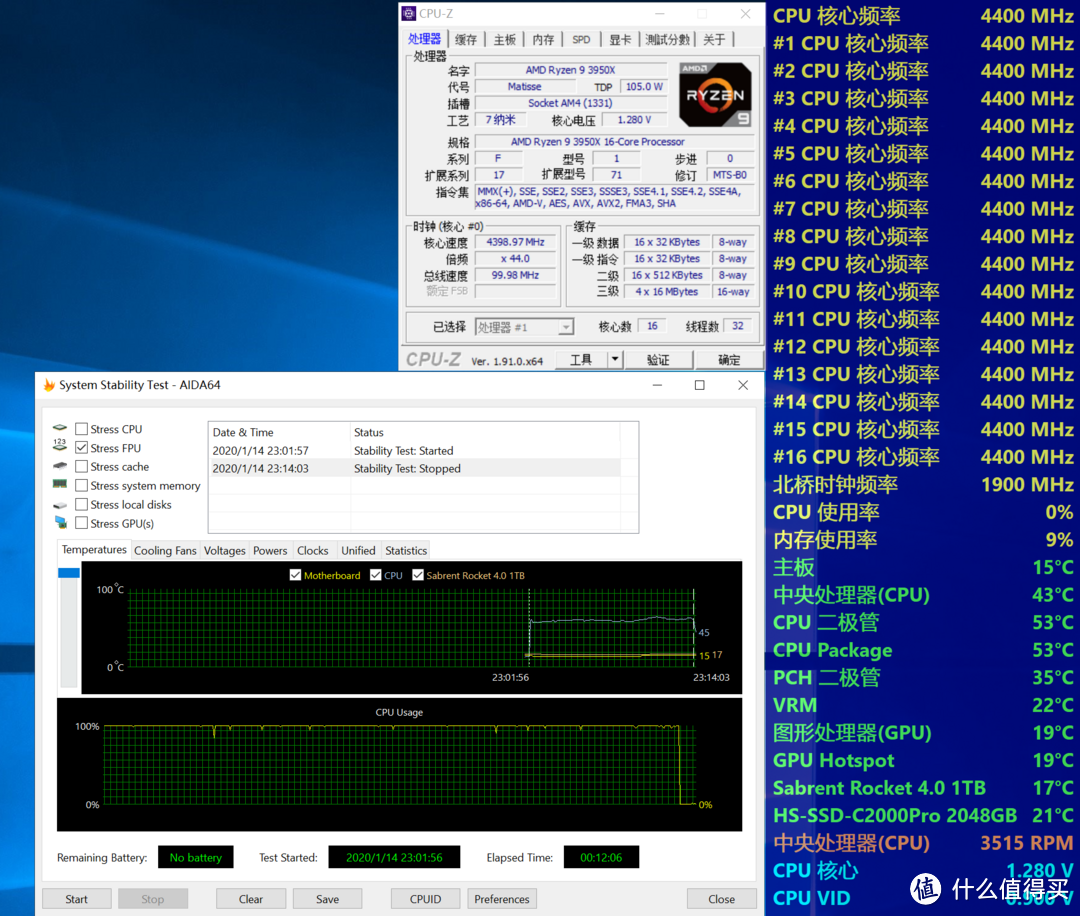
Task: Switch to the 主板 tab in CPU-Z
Action: click(504, 39)
